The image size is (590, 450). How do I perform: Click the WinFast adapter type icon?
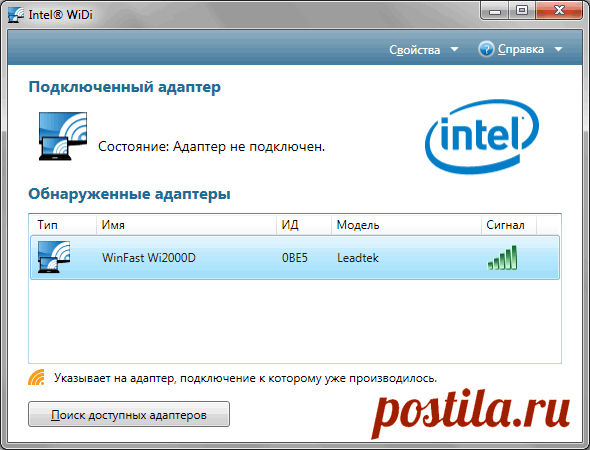point(54,257)
